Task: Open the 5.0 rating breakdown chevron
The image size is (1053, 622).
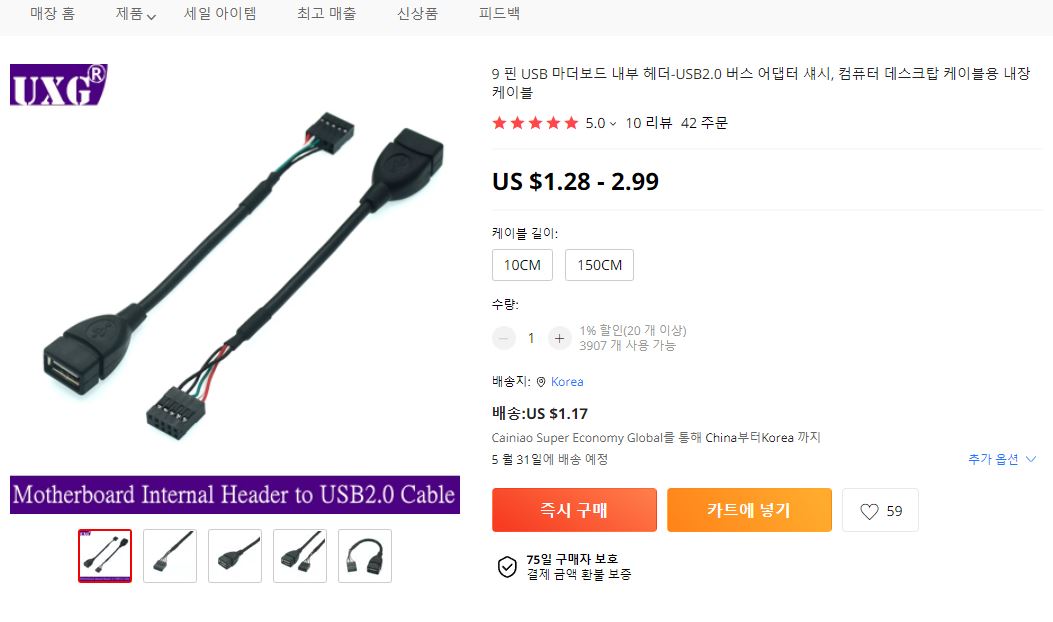Action: [612, 124]
